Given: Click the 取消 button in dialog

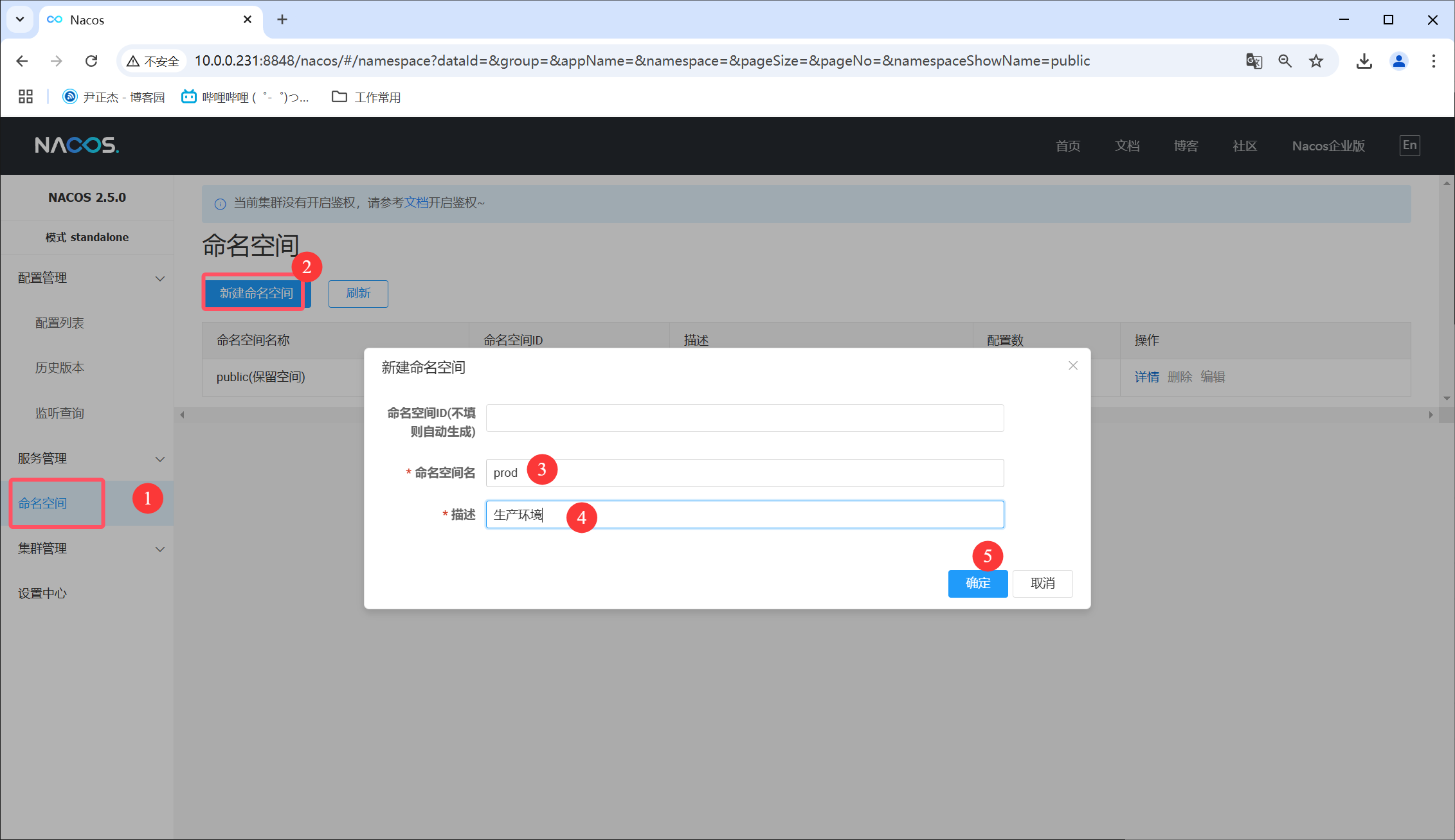Looking at the screenshot, I should [1042, 584].
